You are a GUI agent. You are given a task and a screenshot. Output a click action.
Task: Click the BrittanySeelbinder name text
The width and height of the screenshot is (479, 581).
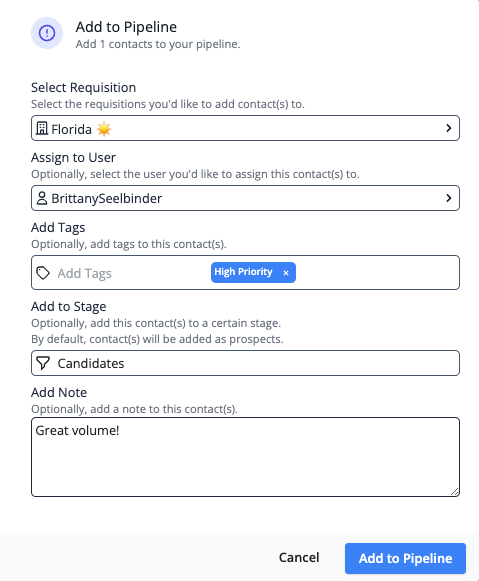[x=107, y=199]
